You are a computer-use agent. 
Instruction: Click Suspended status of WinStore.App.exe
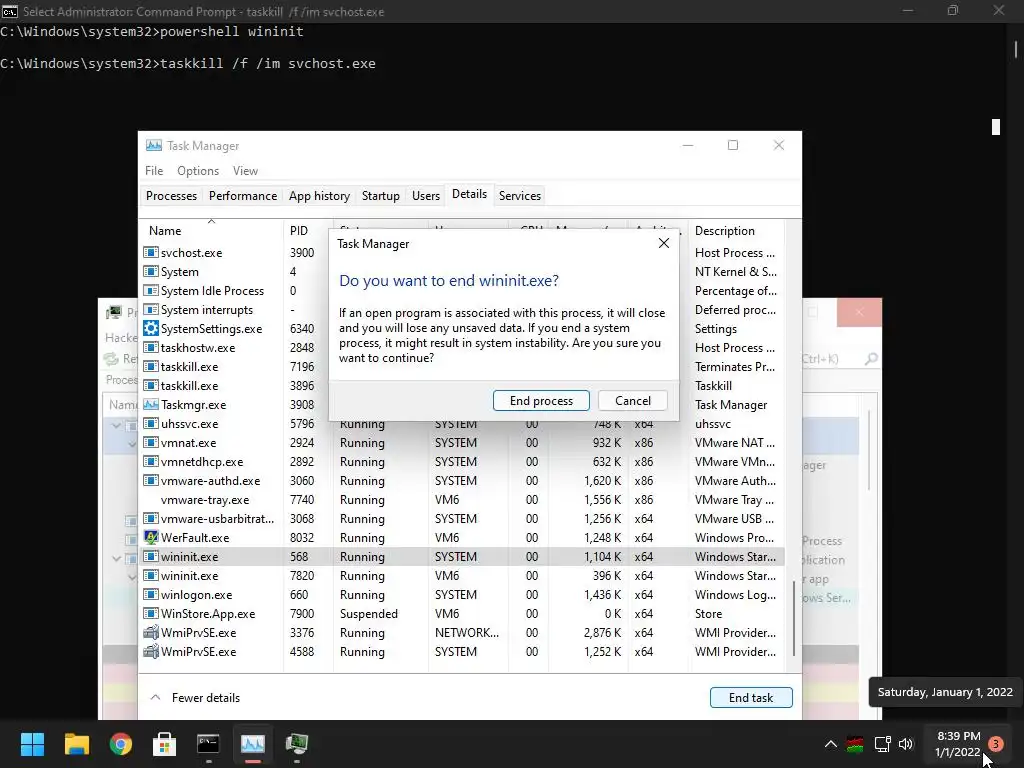click(368, 613)
